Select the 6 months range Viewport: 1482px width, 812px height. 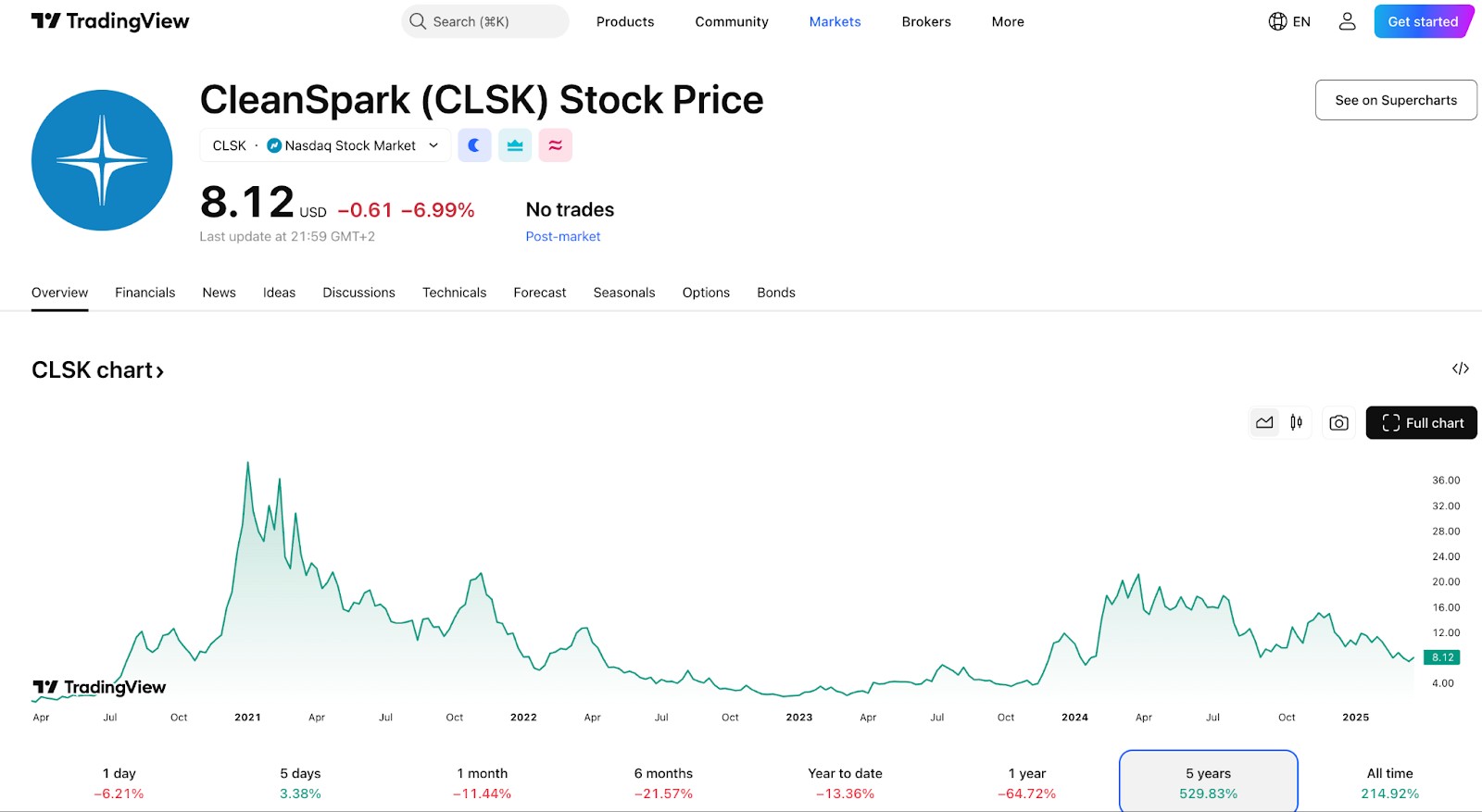663,783
